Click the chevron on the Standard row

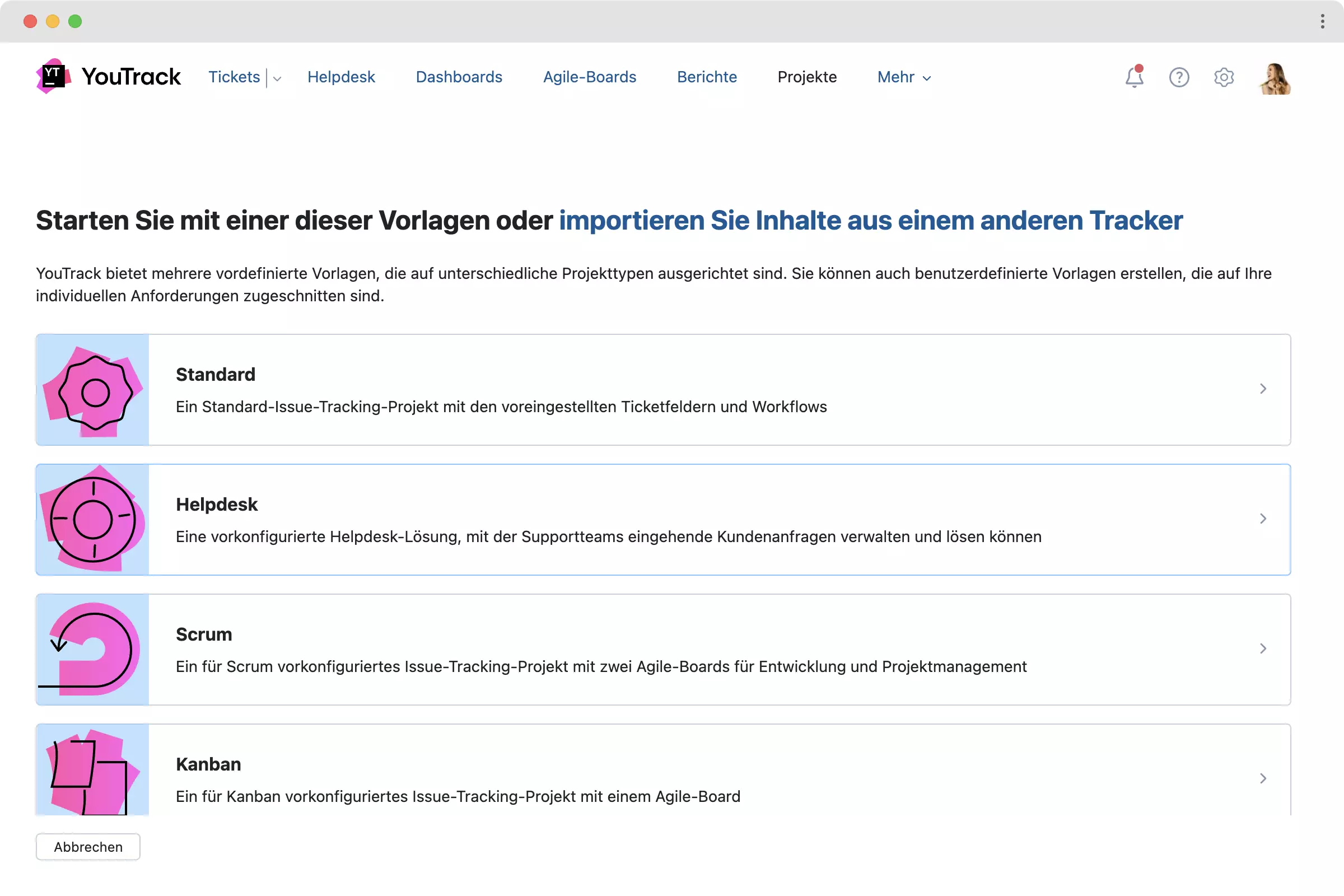tap(1263, 389)
